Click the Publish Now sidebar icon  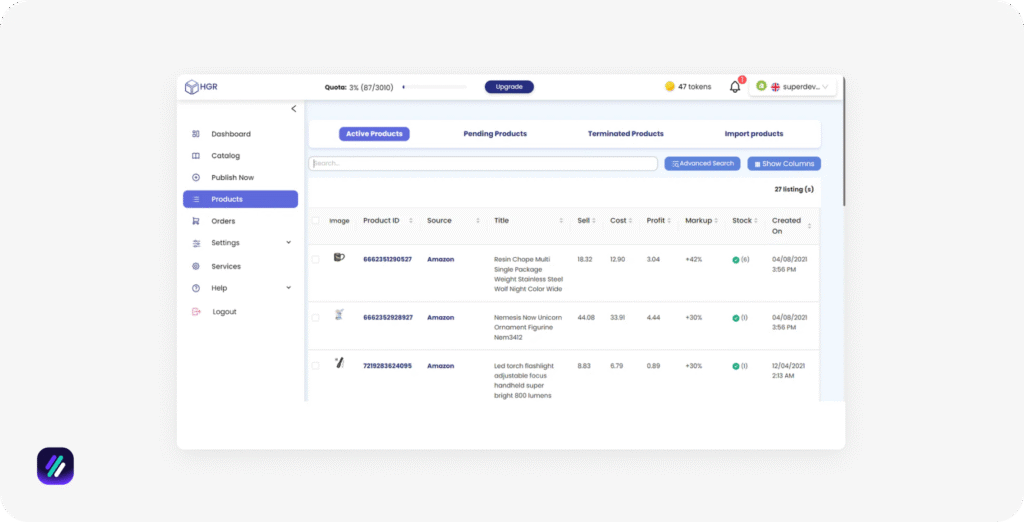[x=196, y=178]
